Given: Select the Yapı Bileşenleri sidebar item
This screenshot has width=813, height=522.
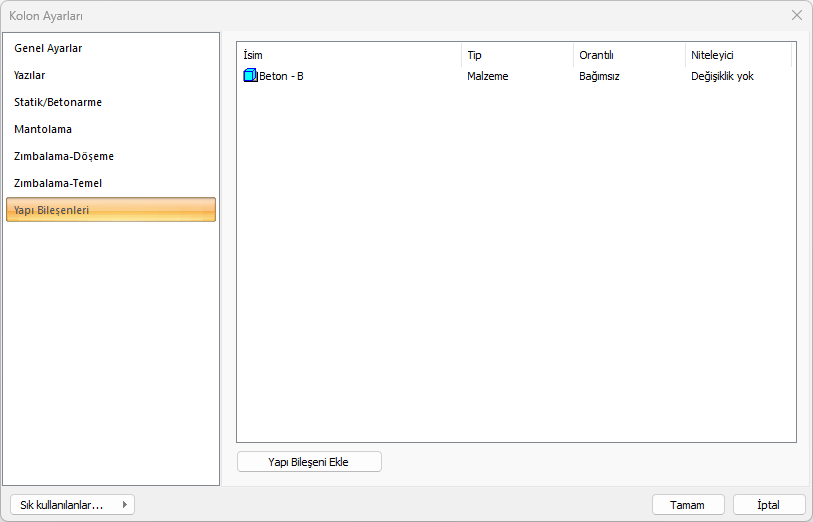Looking at the screenshot, I should 110,210.
